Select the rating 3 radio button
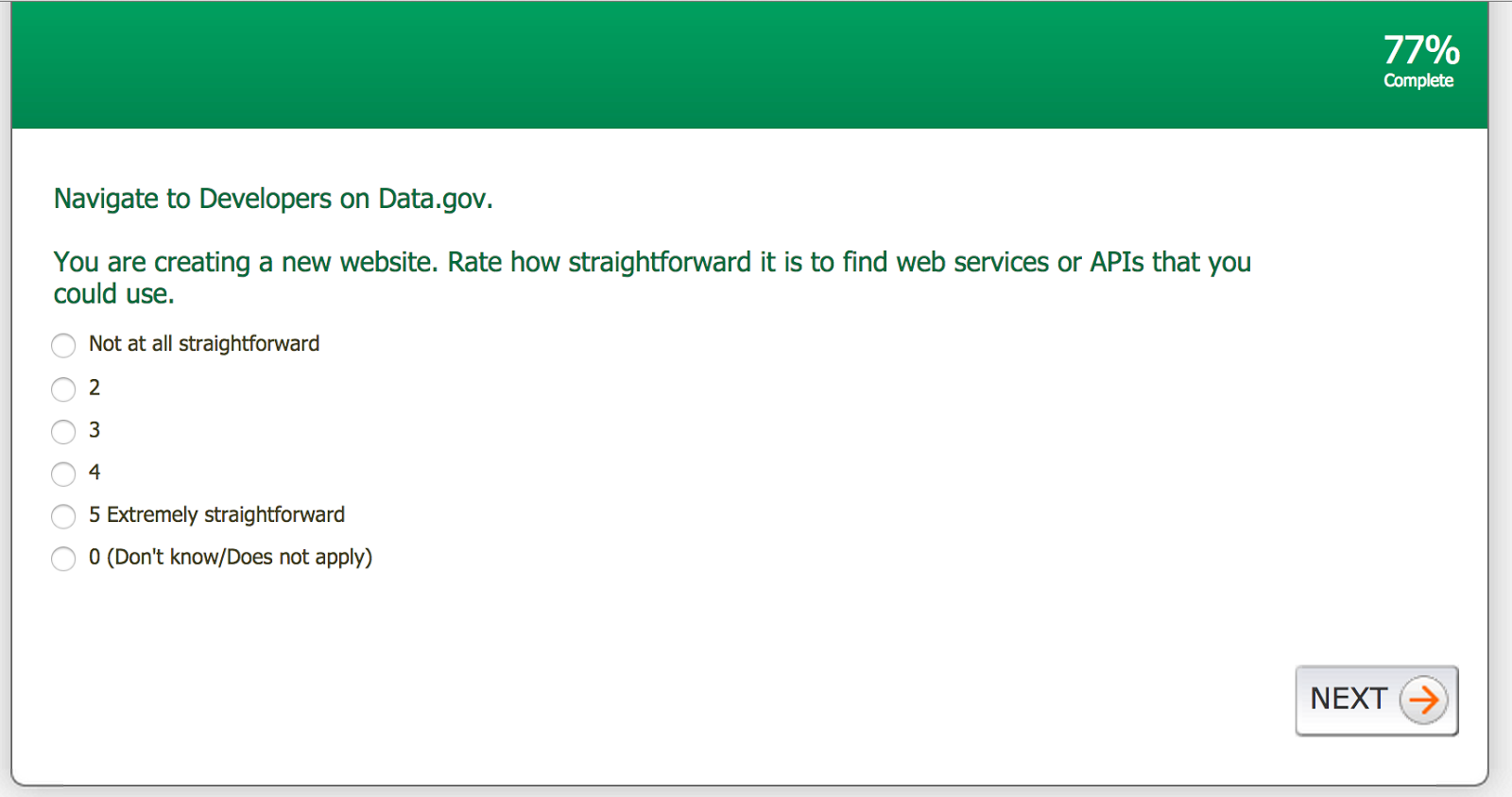This screenshot has width=1512, height=797. tap(63, 431)
